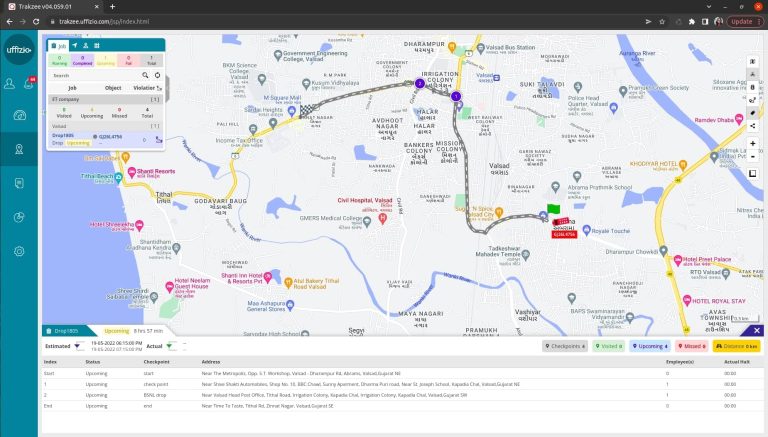Open the dashboard gauge icon in sidebar
The image size is (768, 437).
[19, 115]
